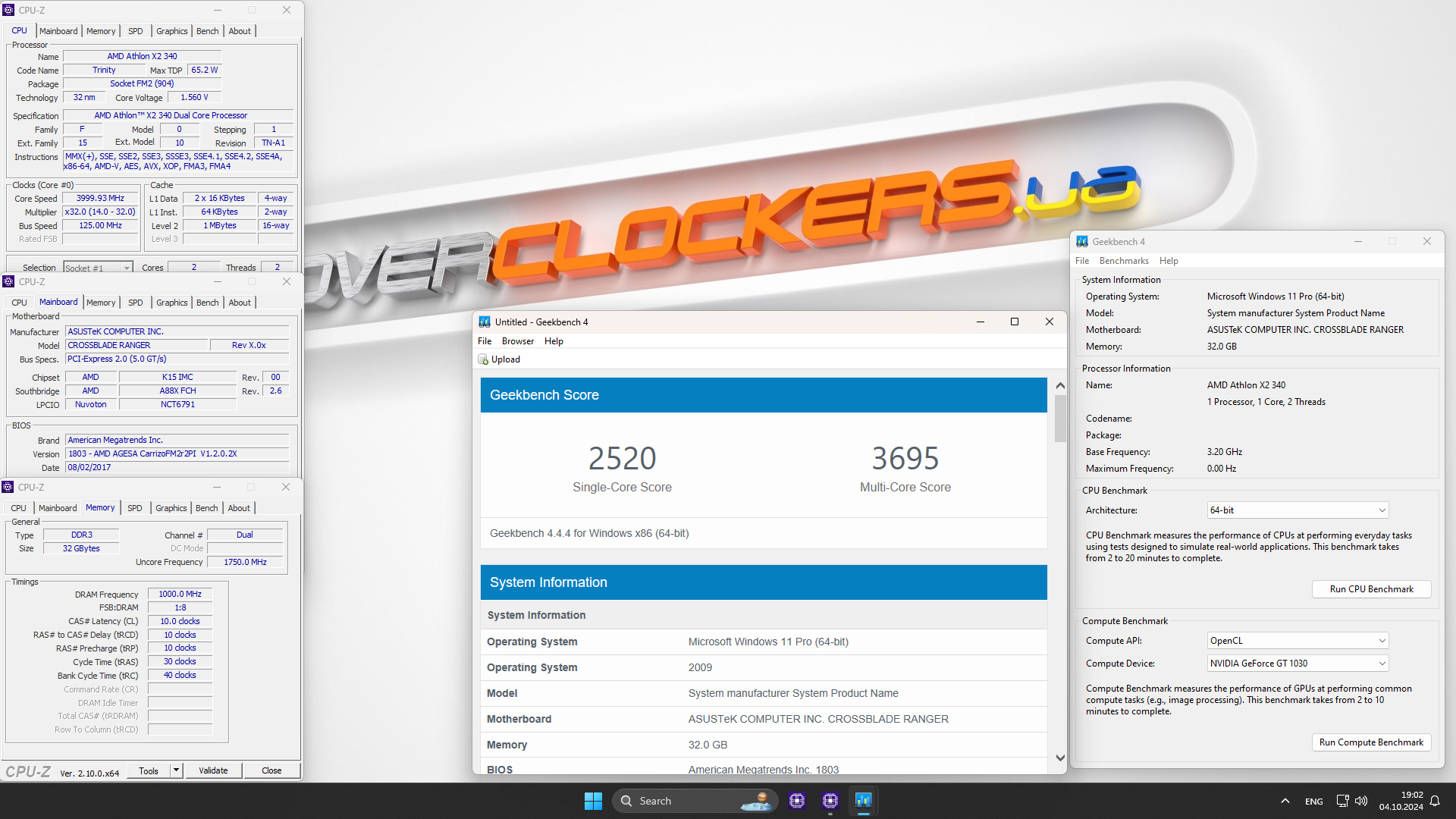Click the Geekbench results scrollbar thumb
Screen dimensions: 1456x819
tap(1060, 418)
